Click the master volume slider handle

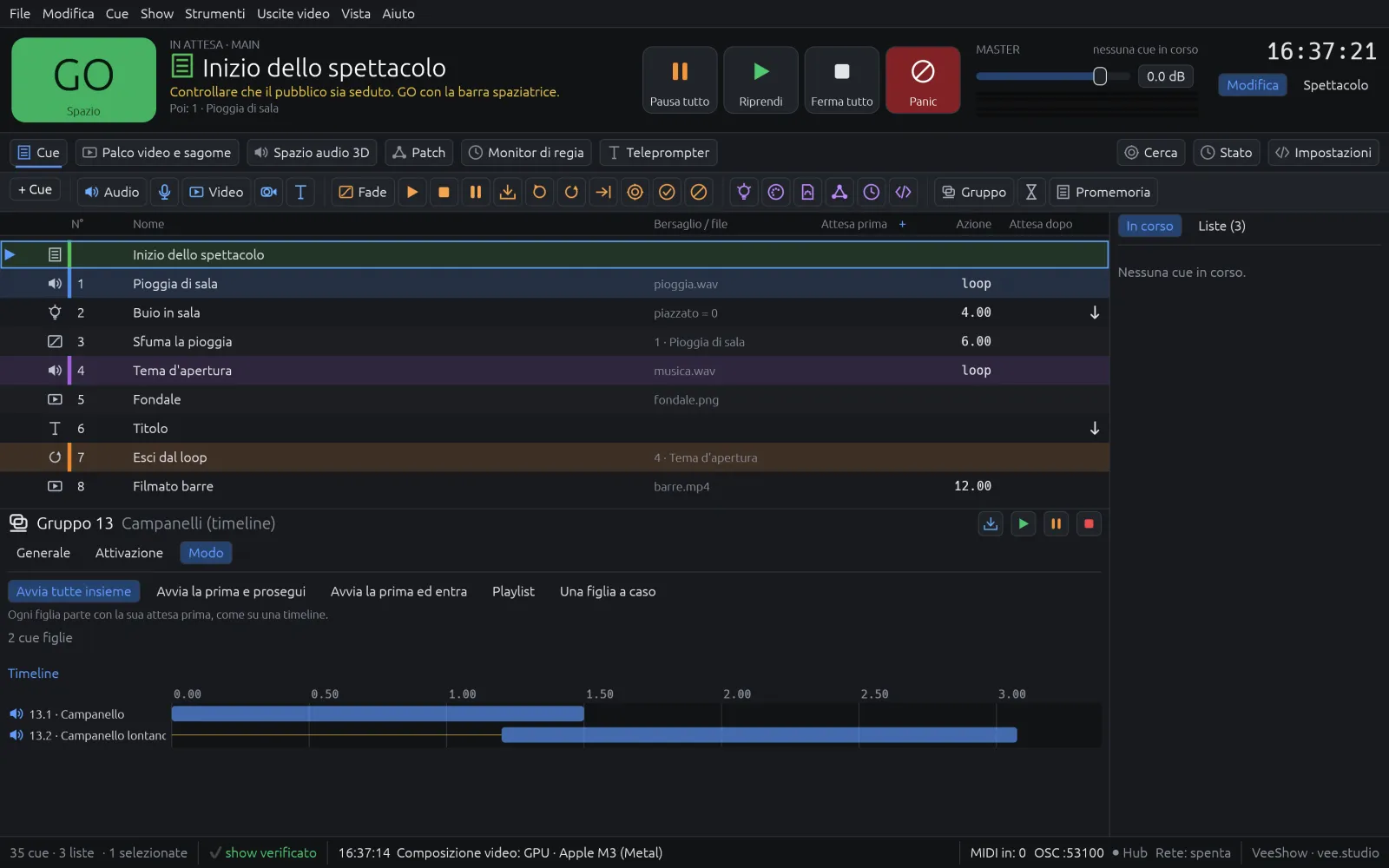(x=1100, y=76)
